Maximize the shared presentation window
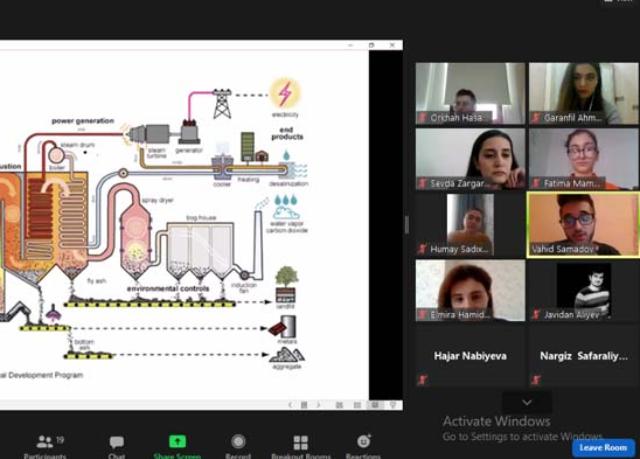The image size is (640, 459). 371,45
